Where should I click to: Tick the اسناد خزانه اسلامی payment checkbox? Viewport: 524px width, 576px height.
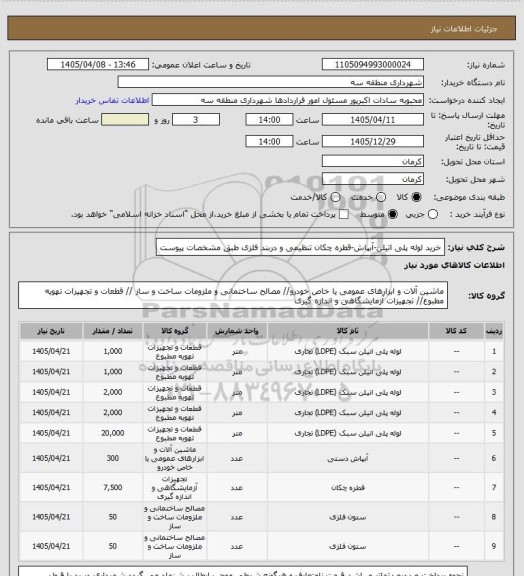[x=344, y=214]
